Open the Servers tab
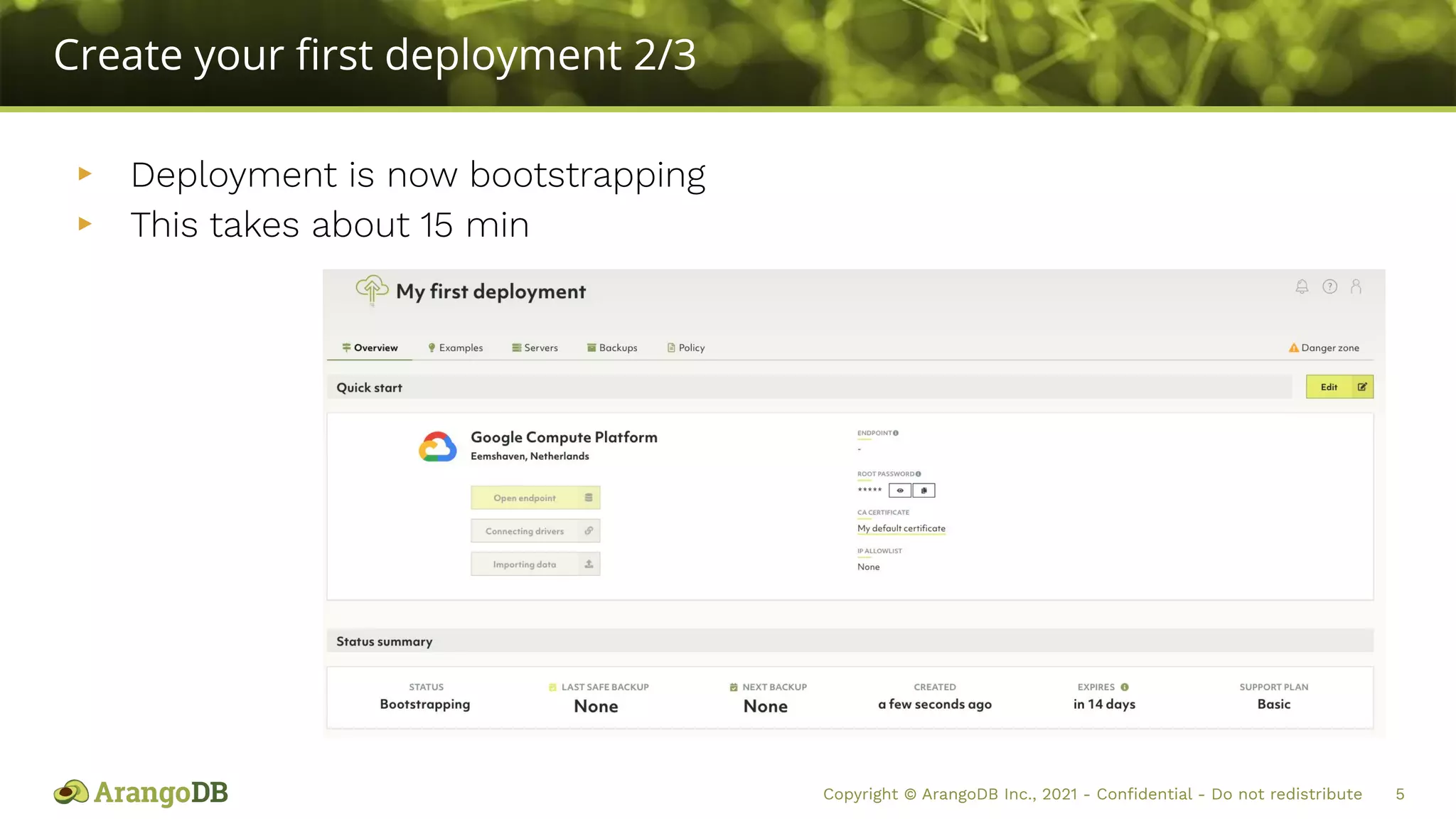Viewport: 1456px width, 819px height. (x=535, y=348)
